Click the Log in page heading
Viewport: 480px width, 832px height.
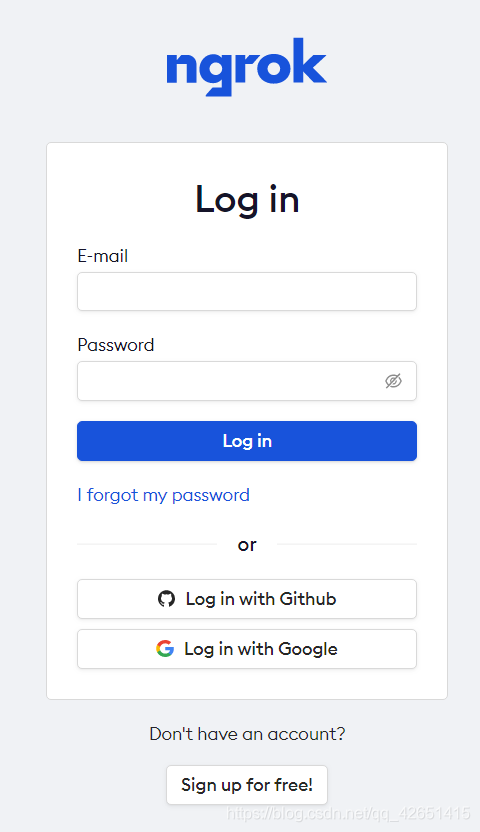(x=247, y=200)
